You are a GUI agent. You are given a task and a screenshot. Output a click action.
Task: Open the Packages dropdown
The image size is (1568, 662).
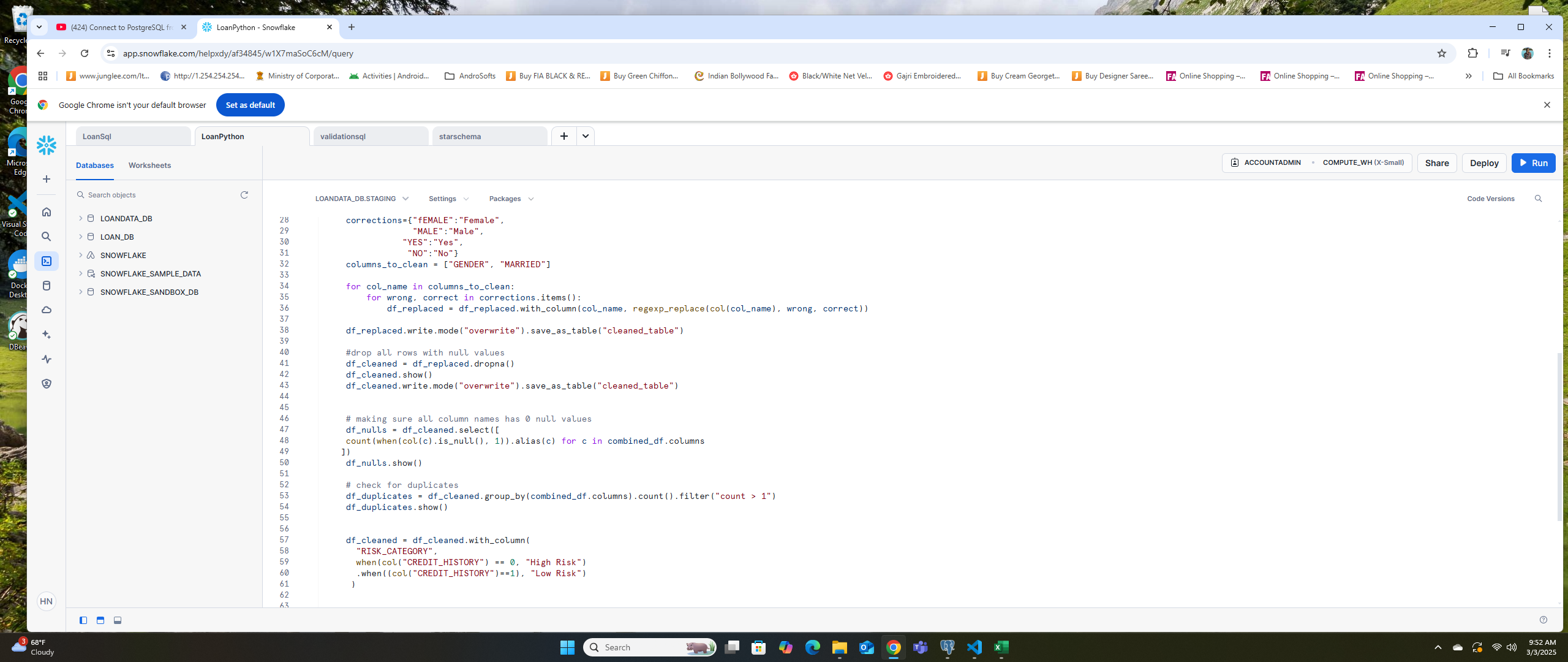(x=511, y=199)
